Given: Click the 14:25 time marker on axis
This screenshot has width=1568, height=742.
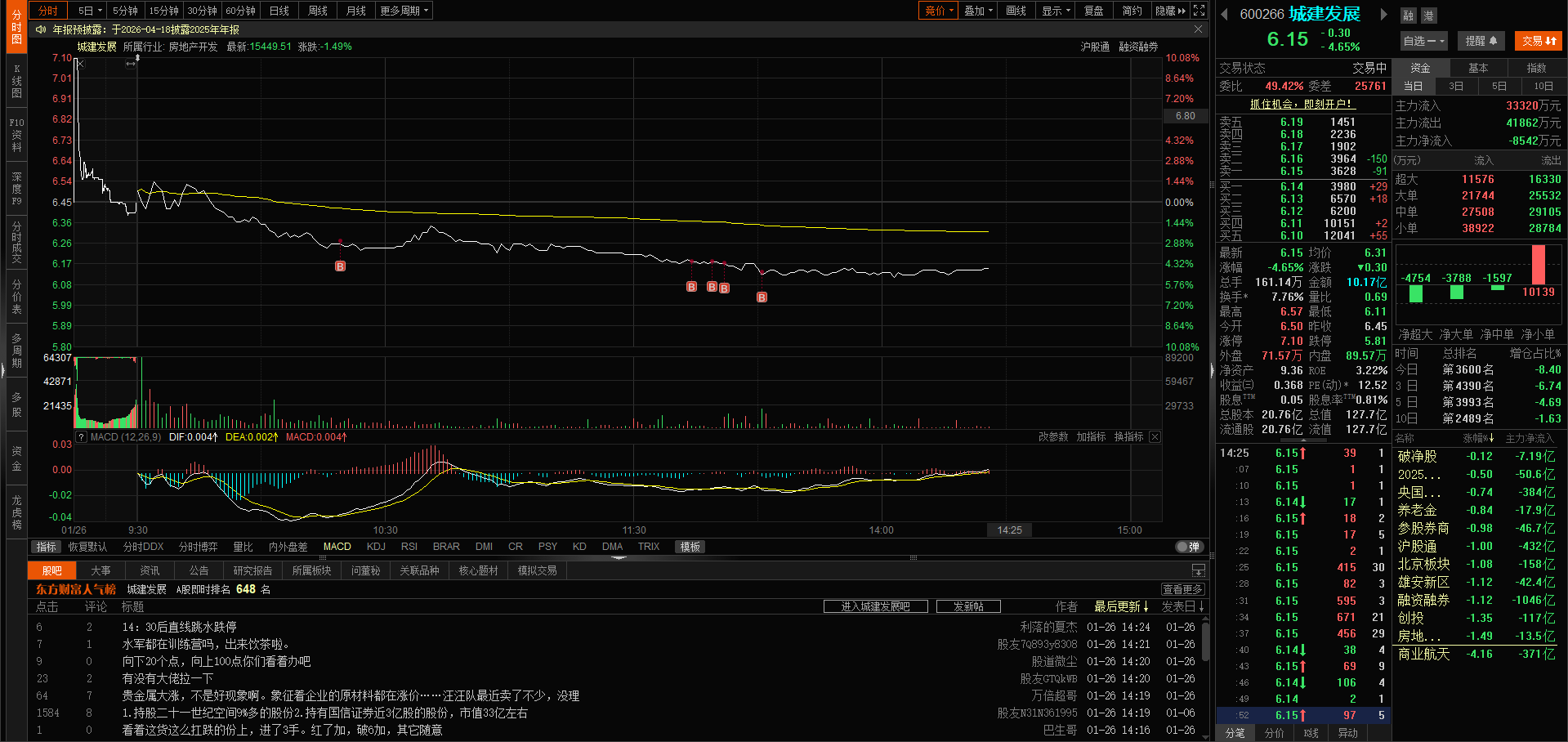Looking at the screenshot, I should tap(1009, 530).
